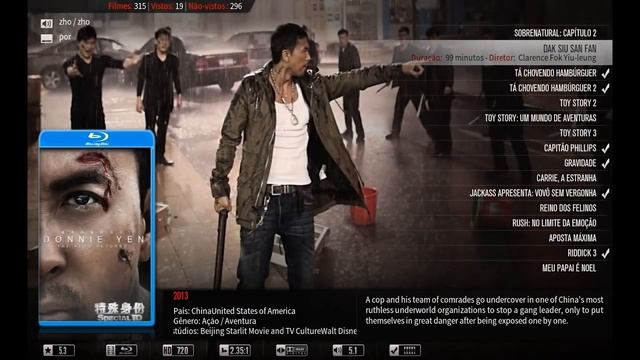
Task: Select Toy Story 2 from movie list
Action: [x=578, y=103]
